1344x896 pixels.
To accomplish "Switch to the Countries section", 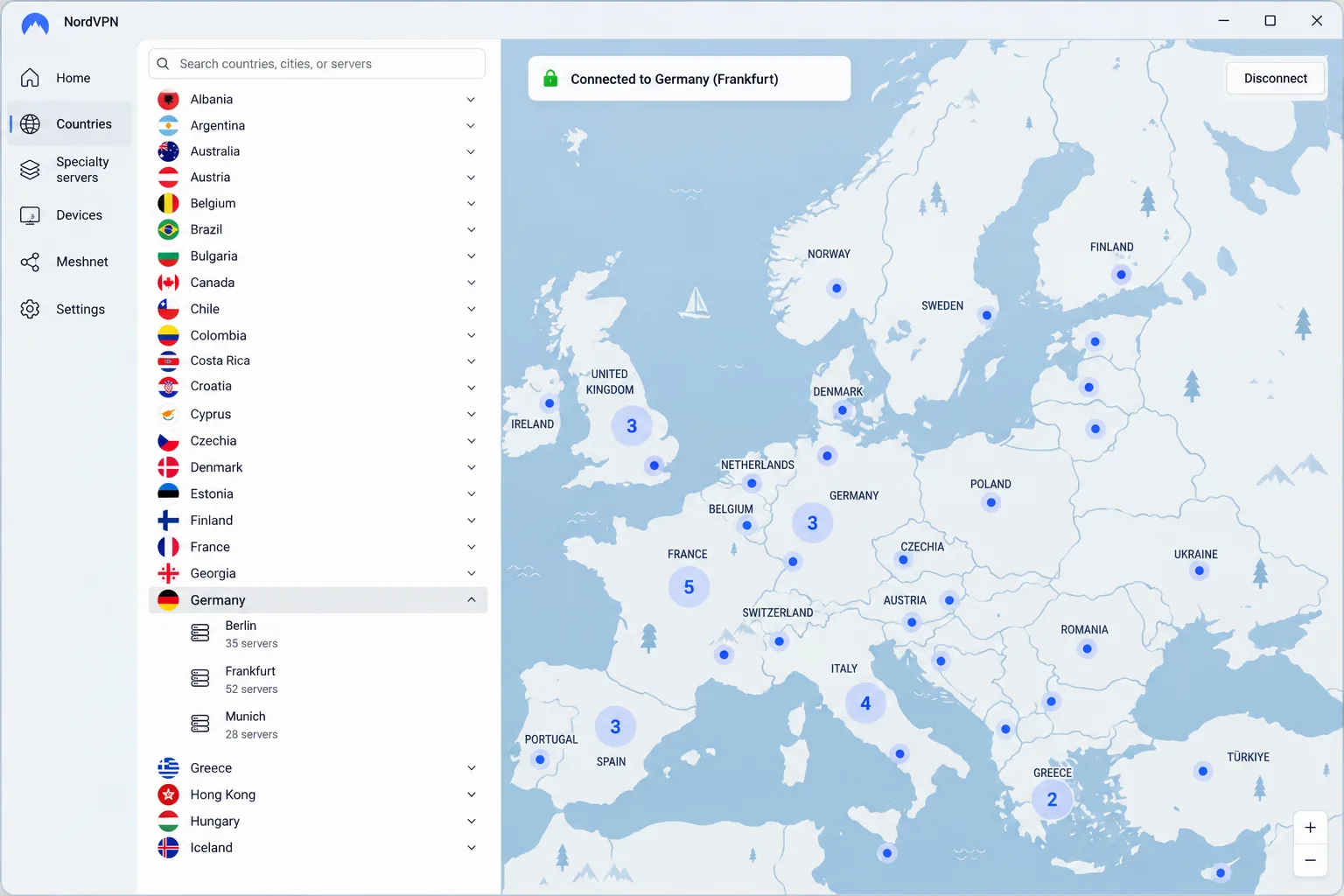I will point(69,124).
